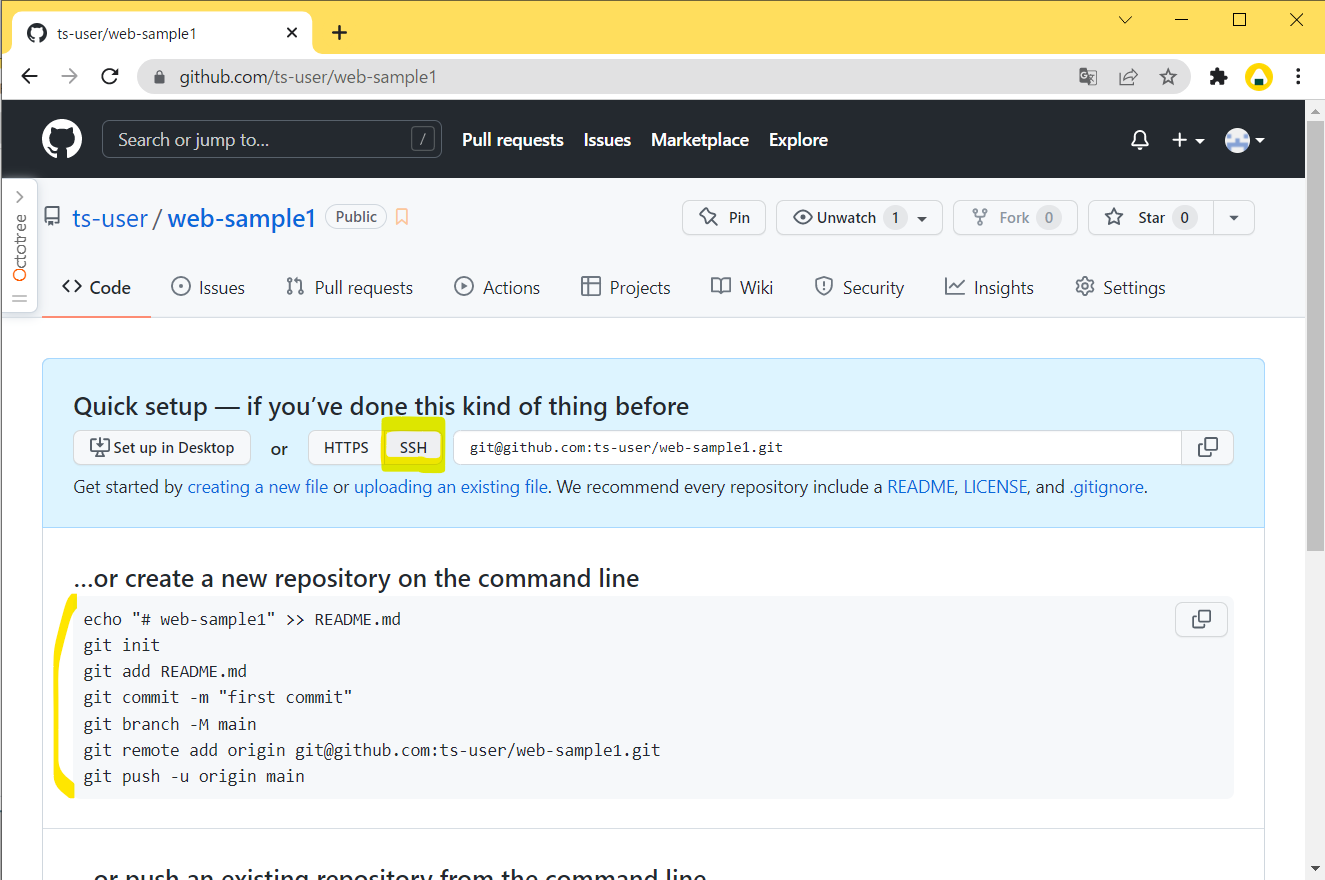Close the ts-user/web-sample1 tab
Viewport: 1325px width, 880px height.
pyautogui.click(x=292, y=33)
